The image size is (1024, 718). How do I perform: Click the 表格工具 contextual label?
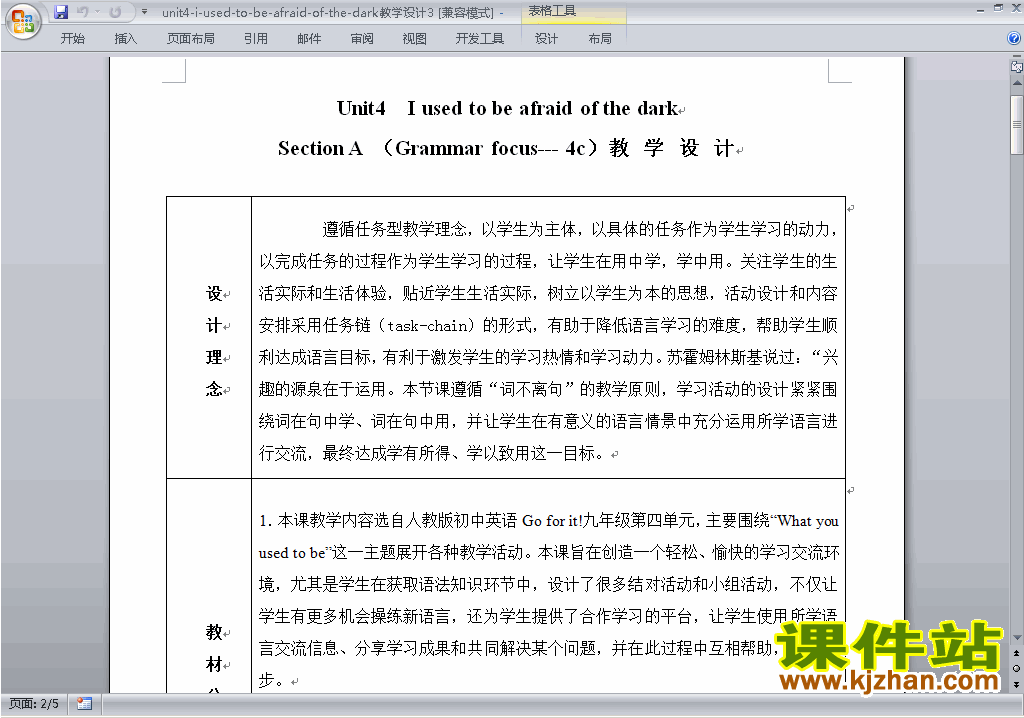tap(552, 11)
